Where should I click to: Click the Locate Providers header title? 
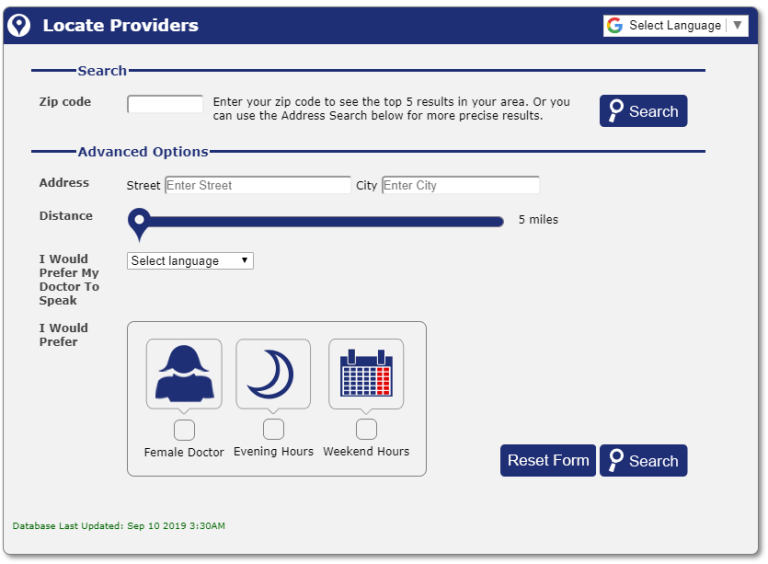pyautogui.click(x=120, y=26)
